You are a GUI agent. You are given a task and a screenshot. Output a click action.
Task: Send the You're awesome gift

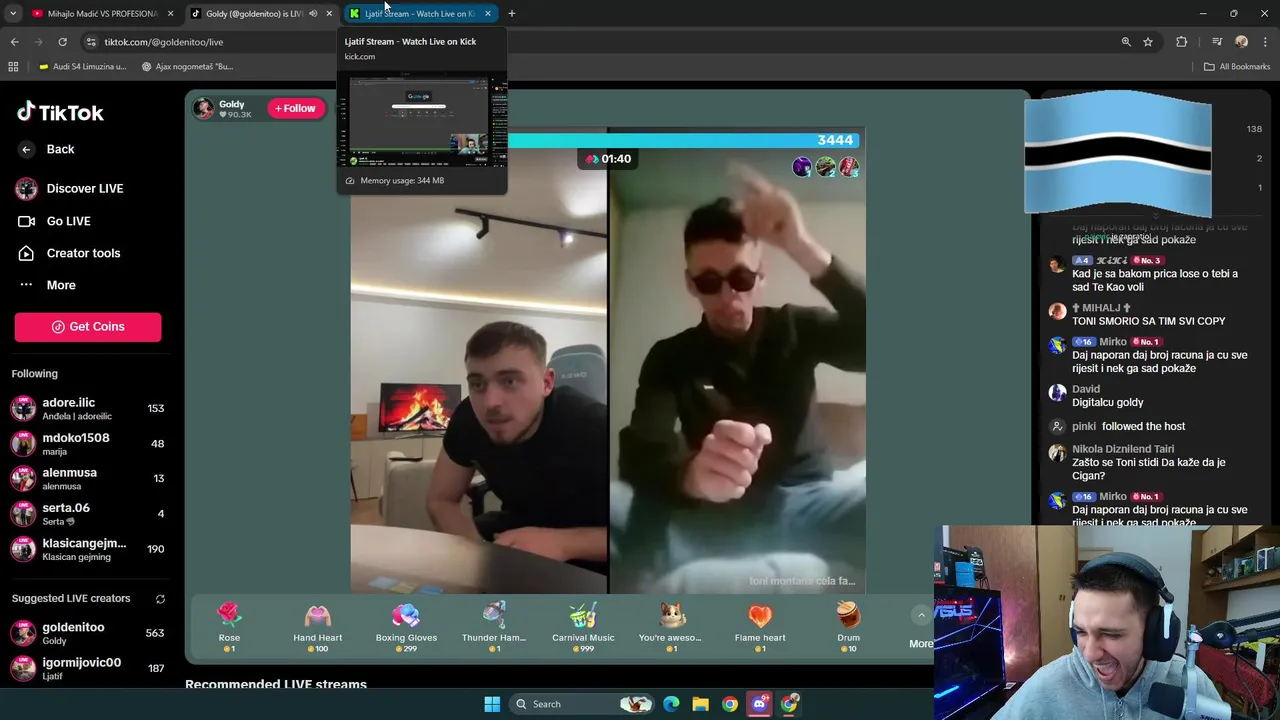[671, 627]
